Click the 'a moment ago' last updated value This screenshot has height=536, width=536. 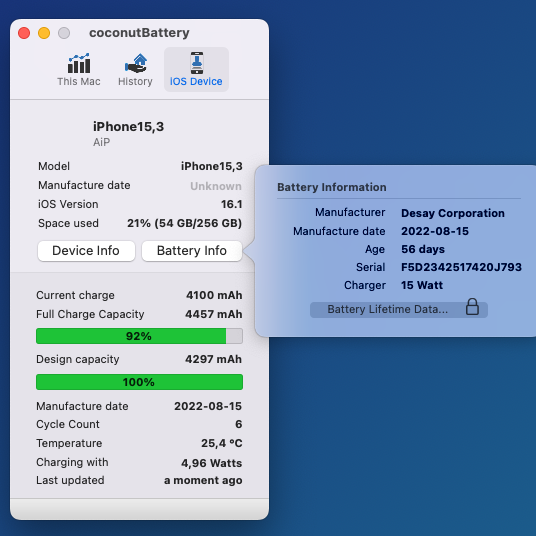click(x=203, y=481)
